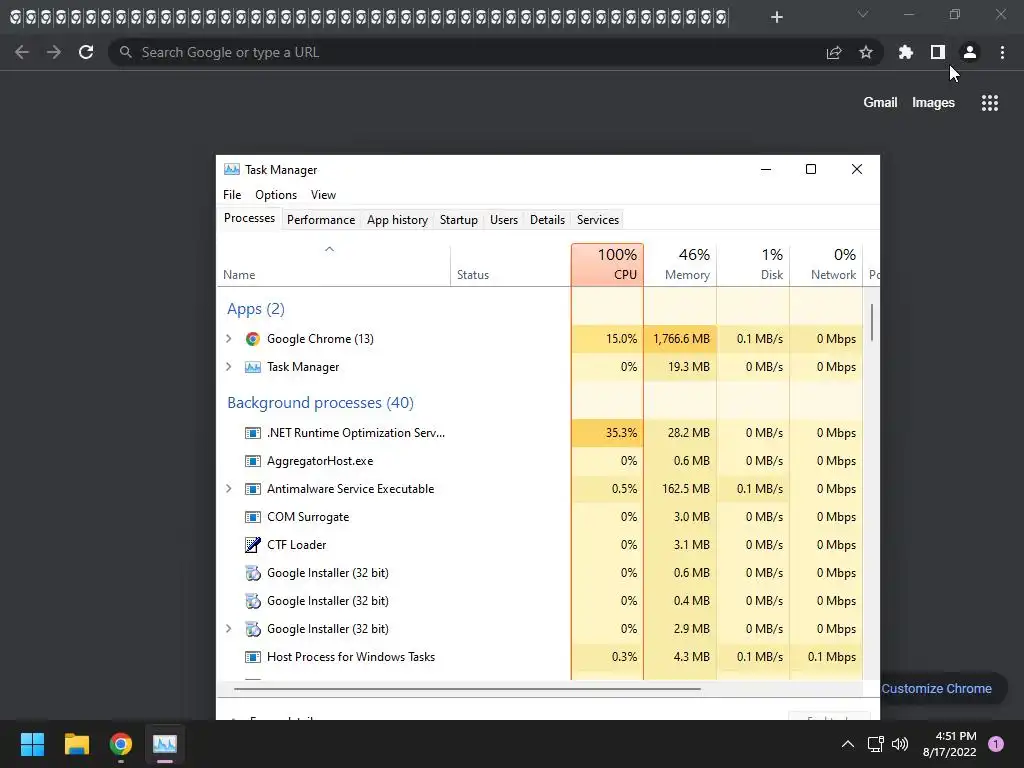
Task: Click the 162.5 MB memory cell
Action: coord(680,489)
